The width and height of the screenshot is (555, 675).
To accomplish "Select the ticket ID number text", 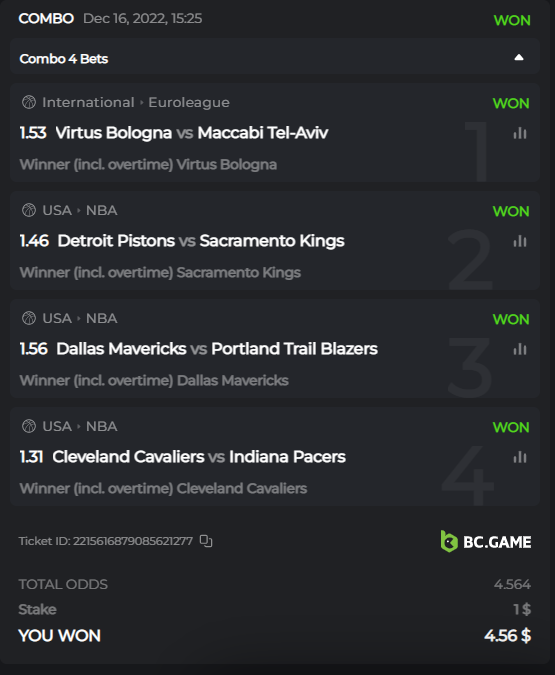I will pos(133,541).
